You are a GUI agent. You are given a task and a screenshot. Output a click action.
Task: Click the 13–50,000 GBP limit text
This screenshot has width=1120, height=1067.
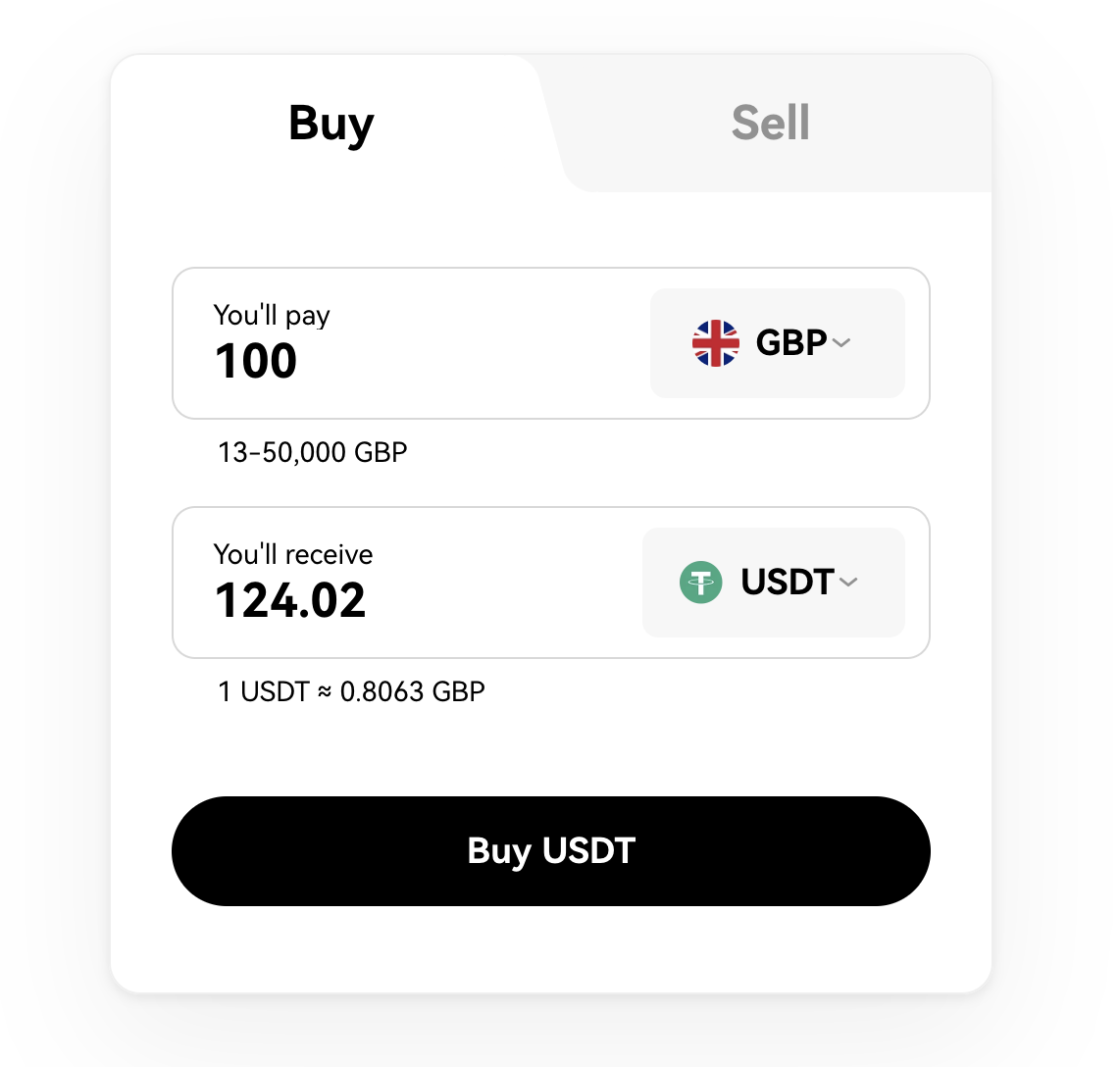point(312,452)
